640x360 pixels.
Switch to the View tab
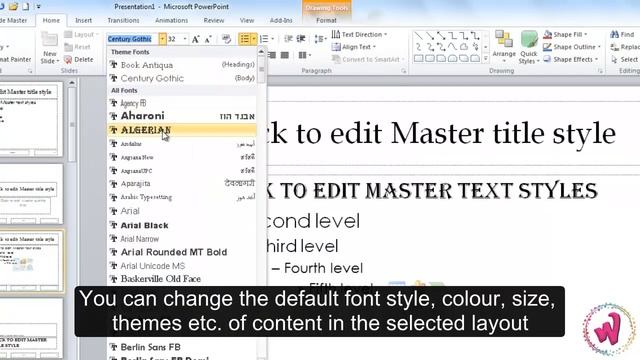click(247, 20)
